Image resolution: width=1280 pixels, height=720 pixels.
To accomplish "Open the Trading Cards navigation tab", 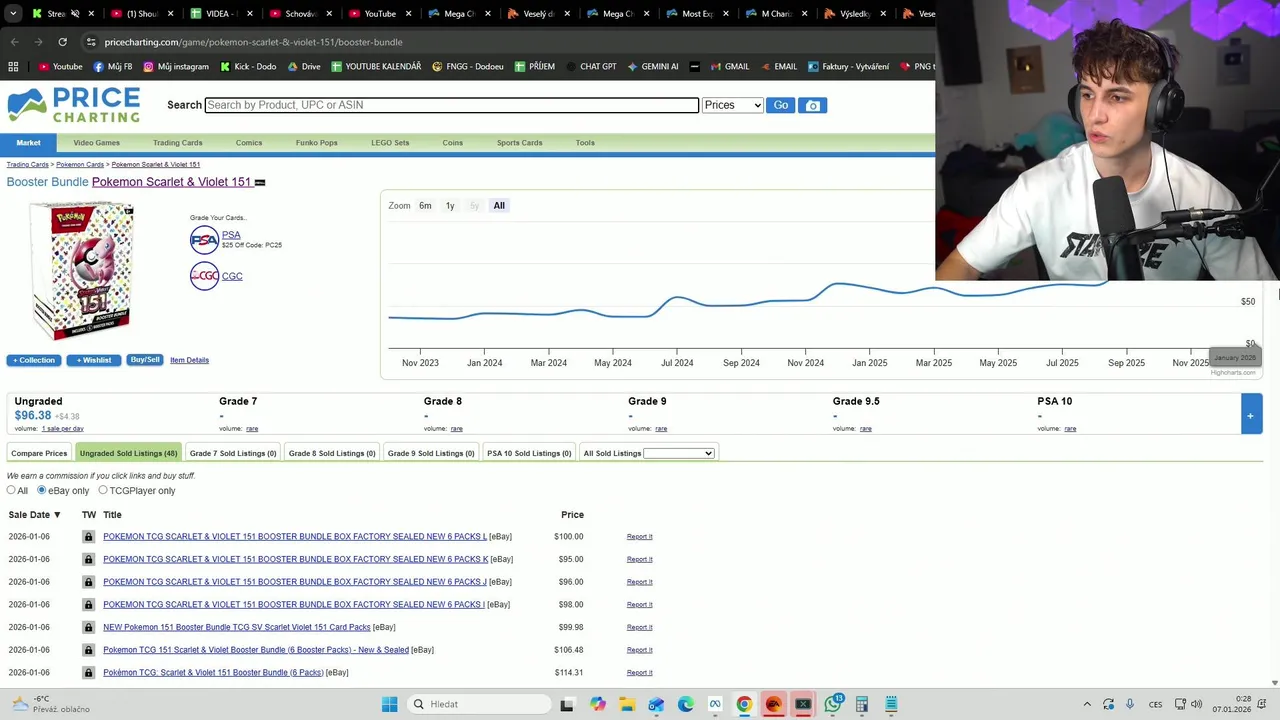I will pyautogui.click(x=178, y=143).
